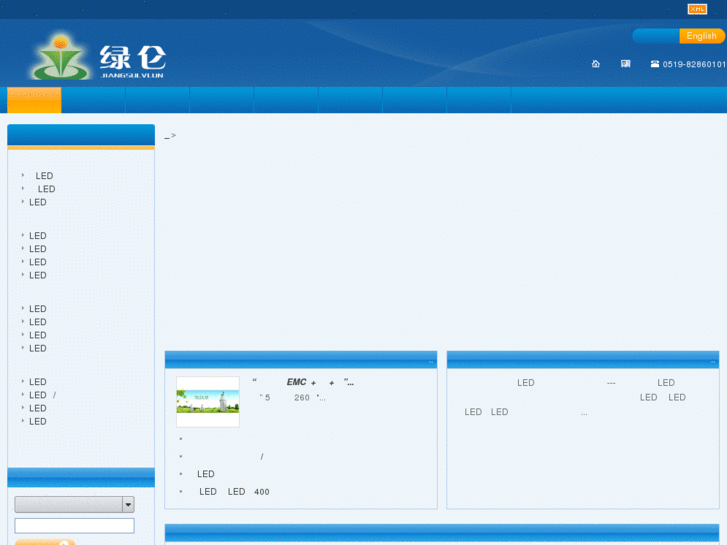
Task: Open the sidebar search category dropdown
Action: coord(74,504)
